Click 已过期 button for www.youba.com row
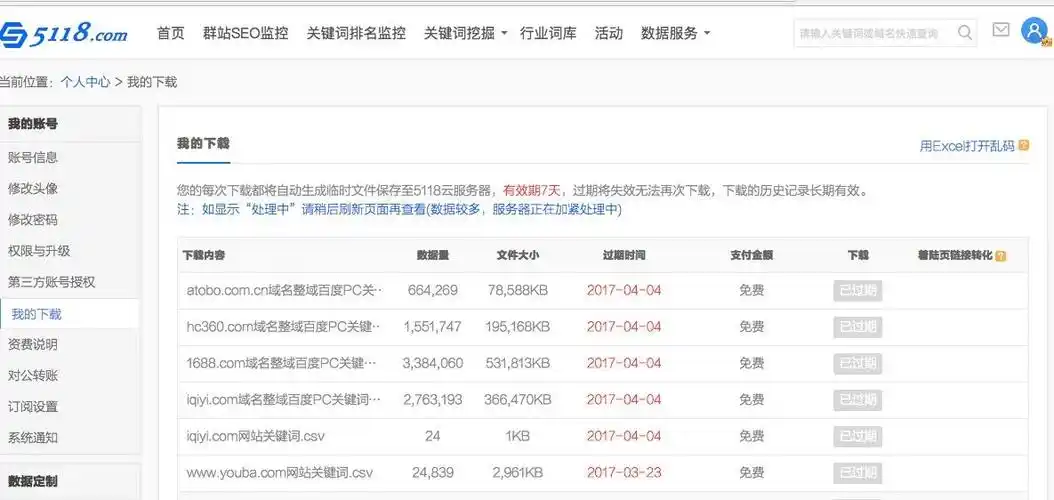This screenshot has width=1054, height=500. pos(858,472)
